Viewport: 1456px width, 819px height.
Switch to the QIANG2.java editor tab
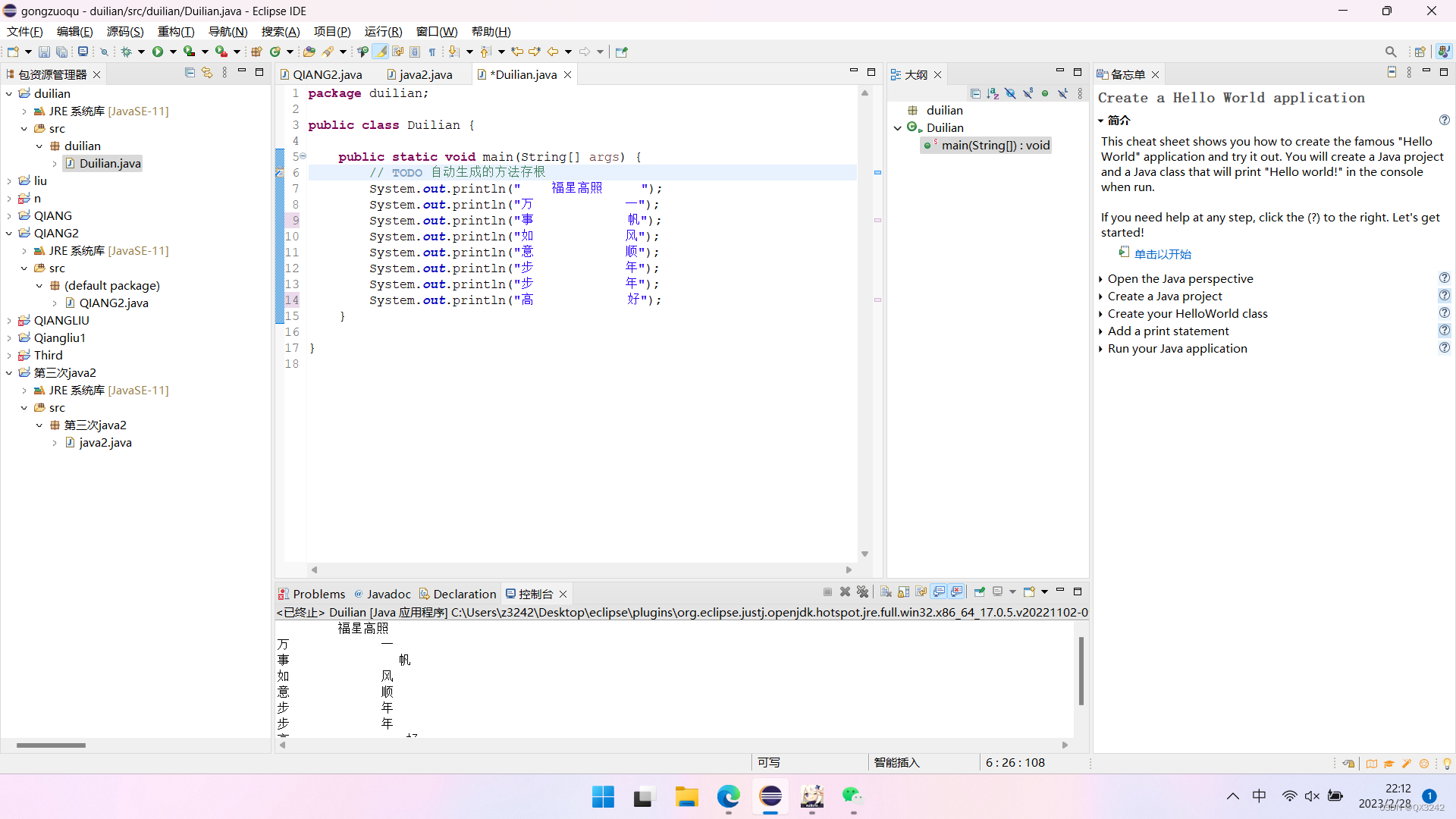(327, 74)
